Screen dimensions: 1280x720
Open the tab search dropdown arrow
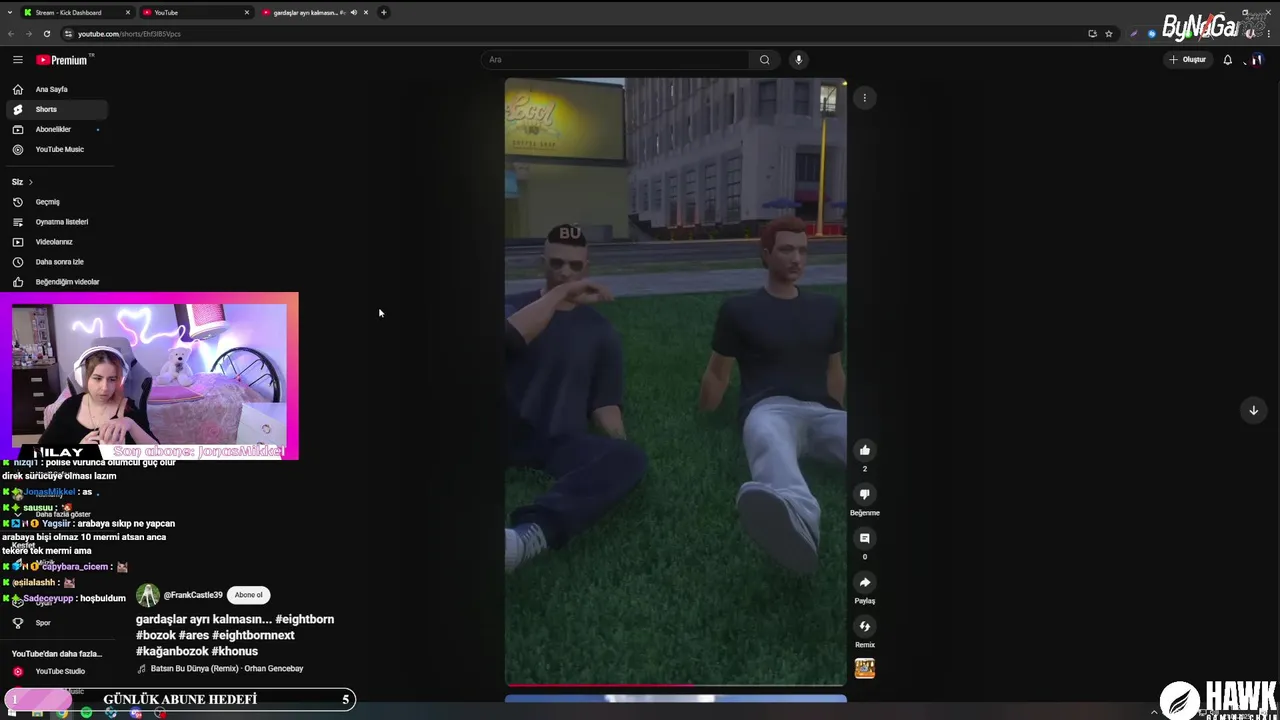click(x=10, y=13)
